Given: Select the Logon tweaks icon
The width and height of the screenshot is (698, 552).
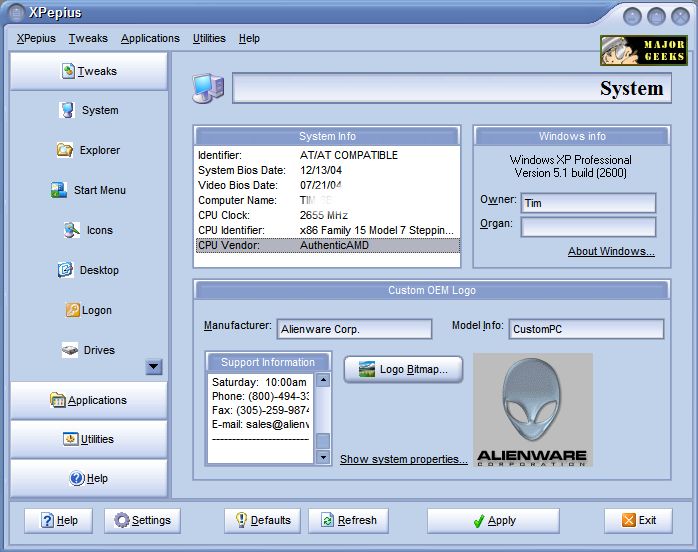Looking at the screenshot, I should pyautogui.click(x=73, y=311).
